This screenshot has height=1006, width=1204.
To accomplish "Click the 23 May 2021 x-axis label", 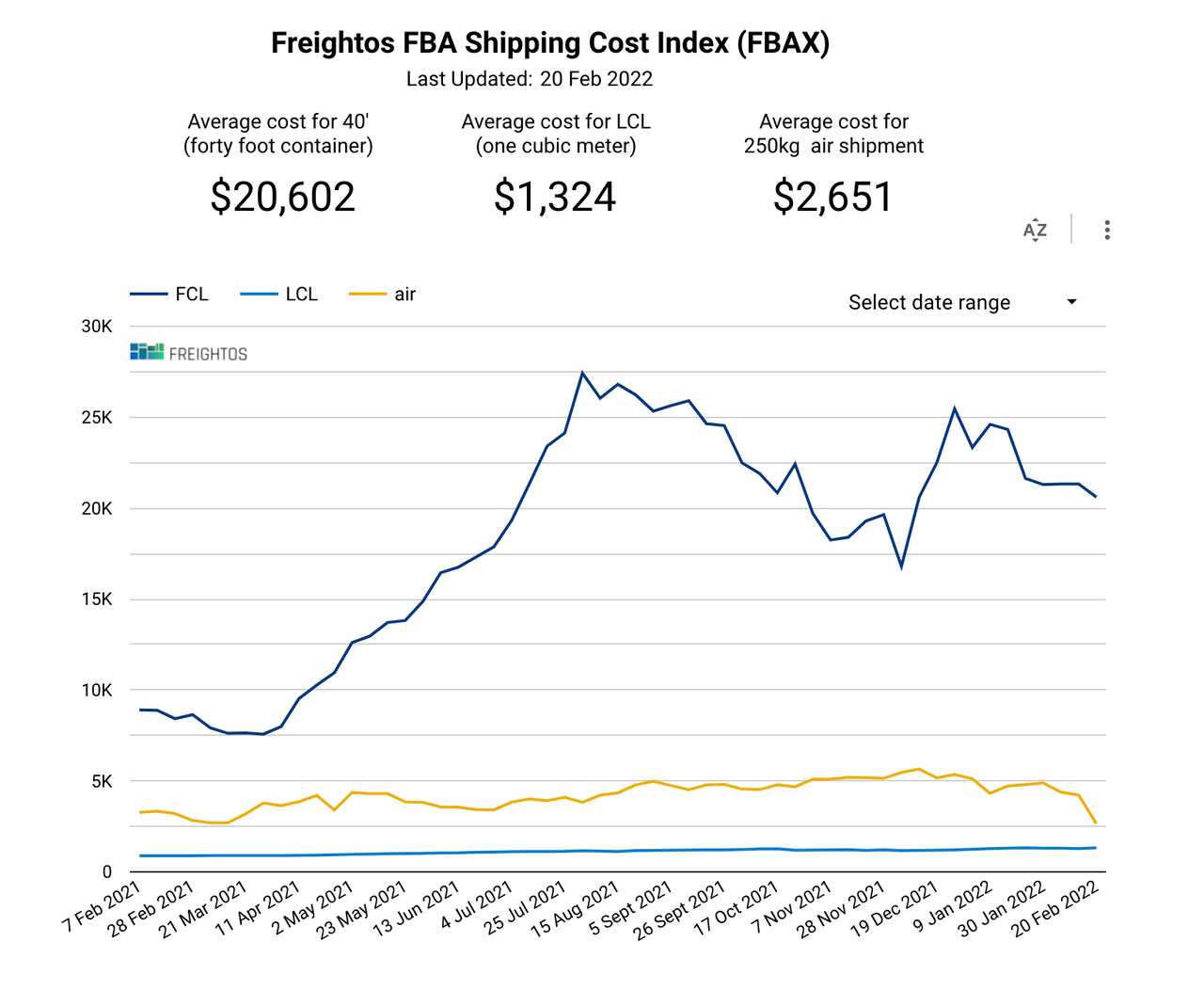I will [361, 909].
